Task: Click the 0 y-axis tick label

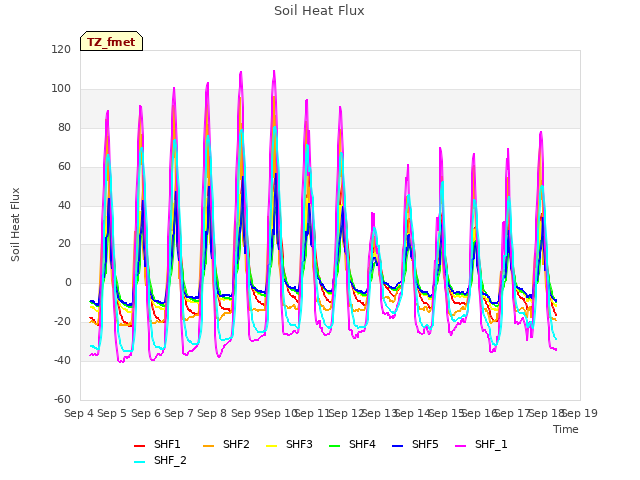Action: [68, 282]
